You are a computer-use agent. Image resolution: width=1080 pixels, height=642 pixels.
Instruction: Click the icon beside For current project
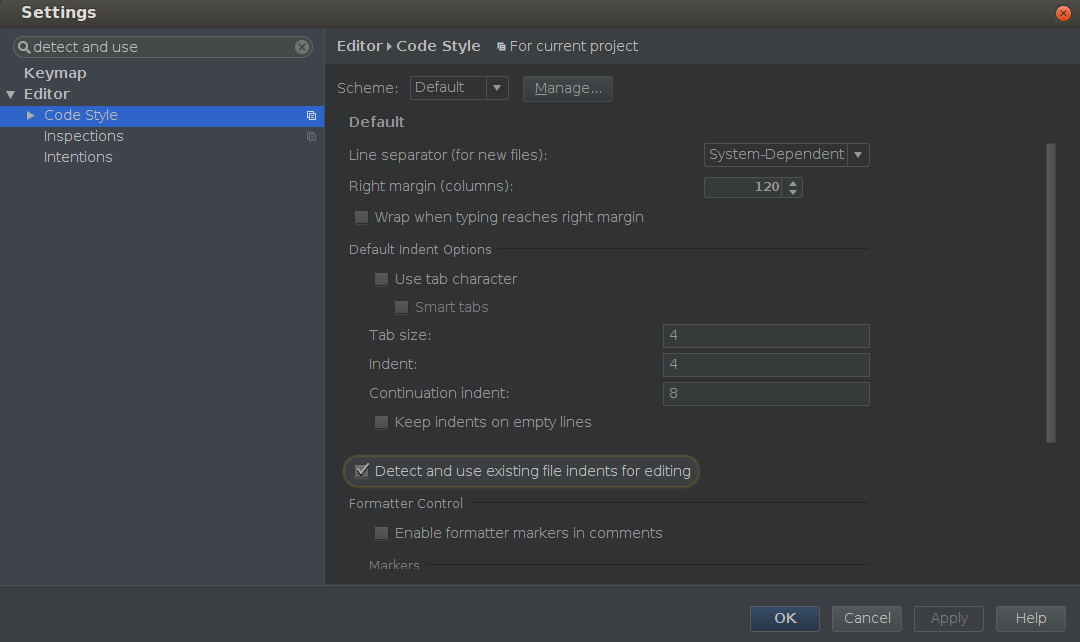(501, 47)
